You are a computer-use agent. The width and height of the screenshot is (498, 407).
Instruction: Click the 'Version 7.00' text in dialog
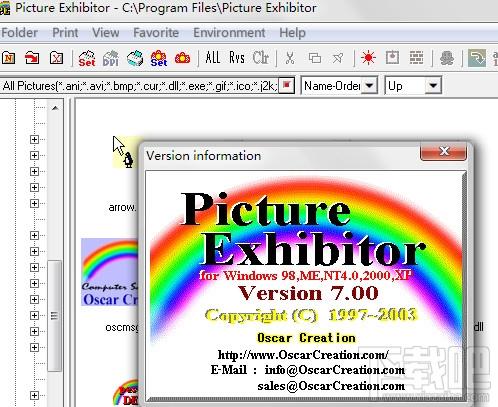coord(308,293)
